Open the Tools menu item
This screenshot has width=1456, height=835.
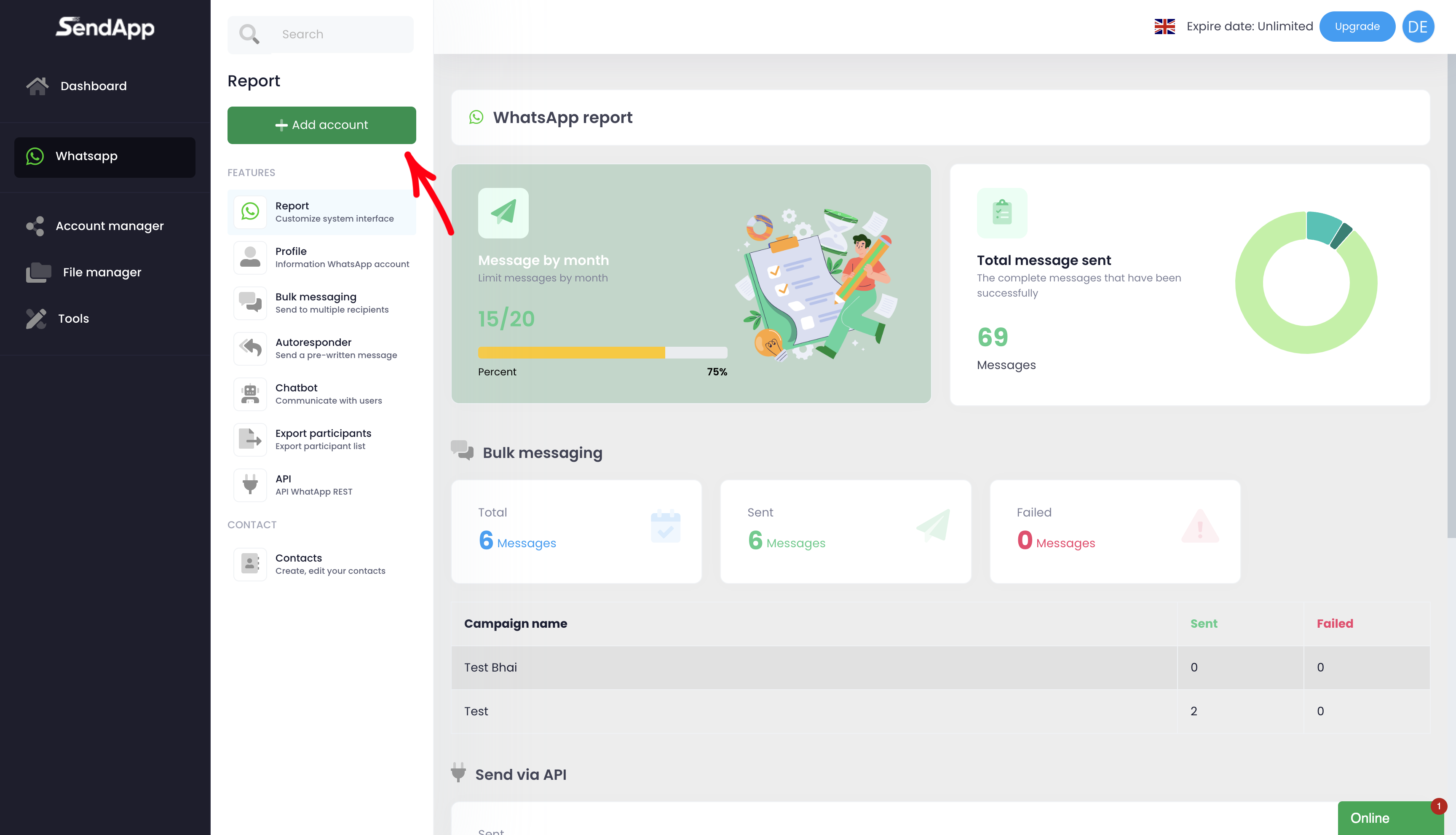point(73,319)
